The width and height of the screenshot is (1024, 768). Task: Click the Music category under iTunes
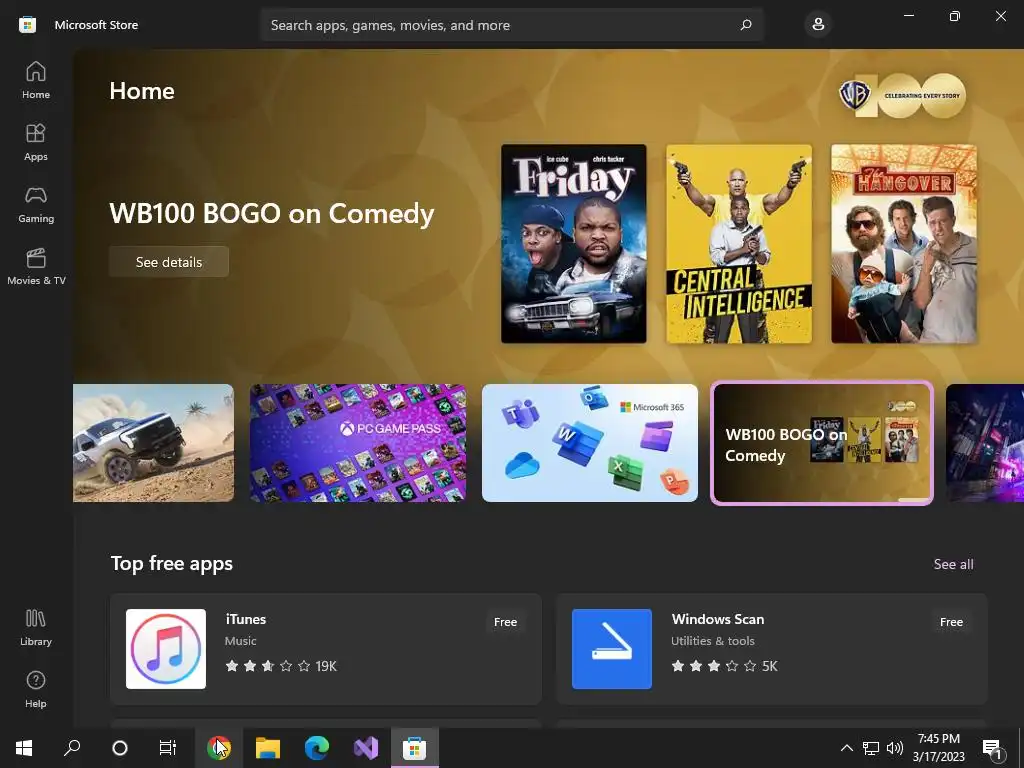pos(240,641)
